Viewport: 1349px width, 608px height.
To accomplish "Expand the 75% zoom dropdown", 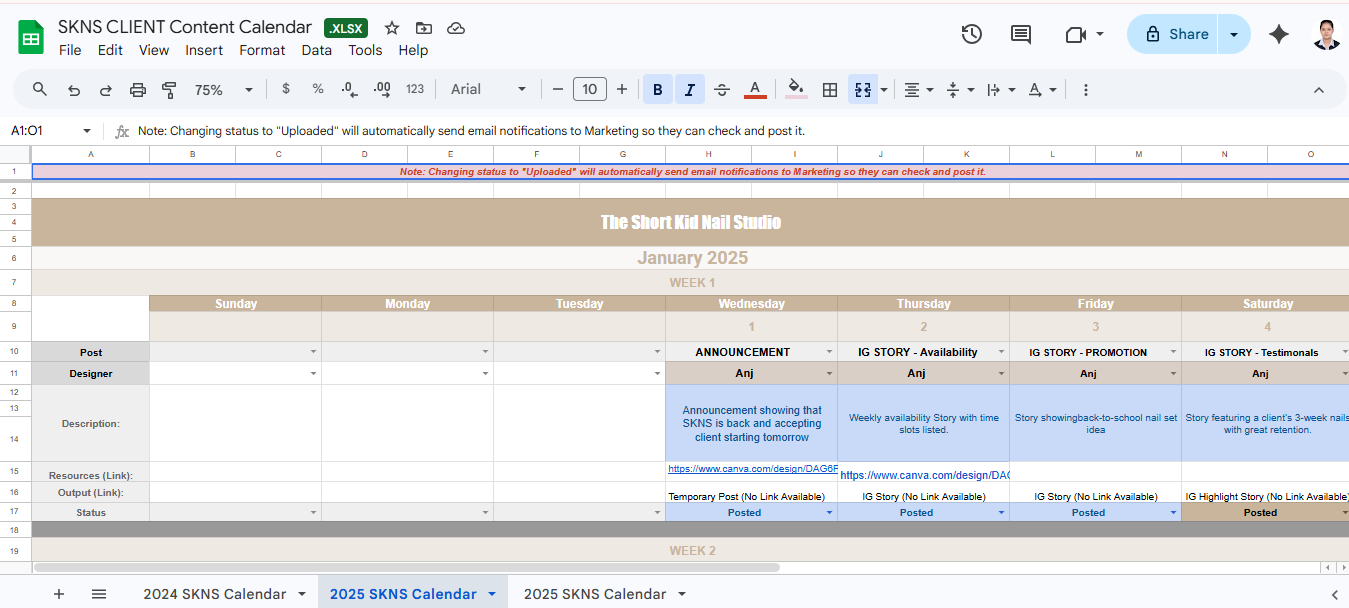I will 223,90.
